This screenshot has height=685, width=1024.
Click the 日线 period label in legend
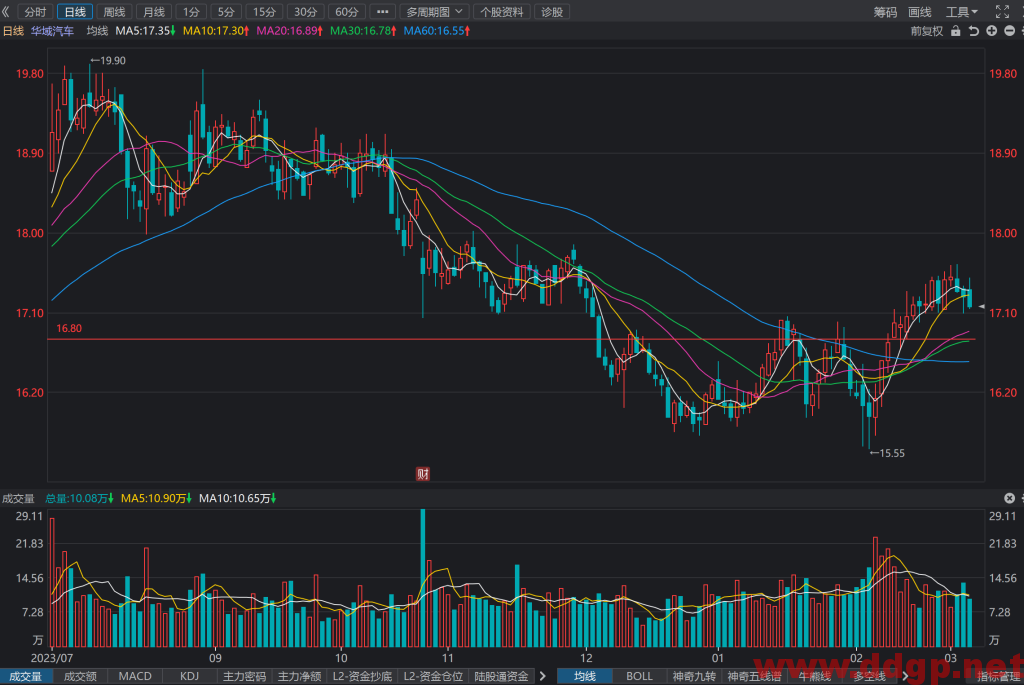tap(13, 31)
